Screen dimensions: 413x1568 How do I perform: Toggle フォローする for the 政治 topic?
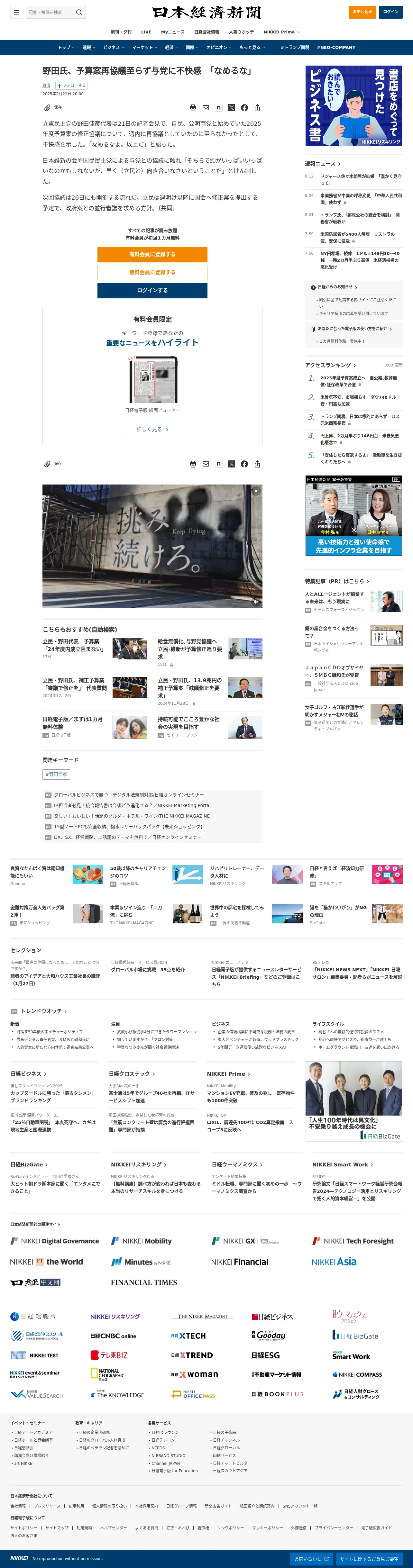tap(72, 86)
